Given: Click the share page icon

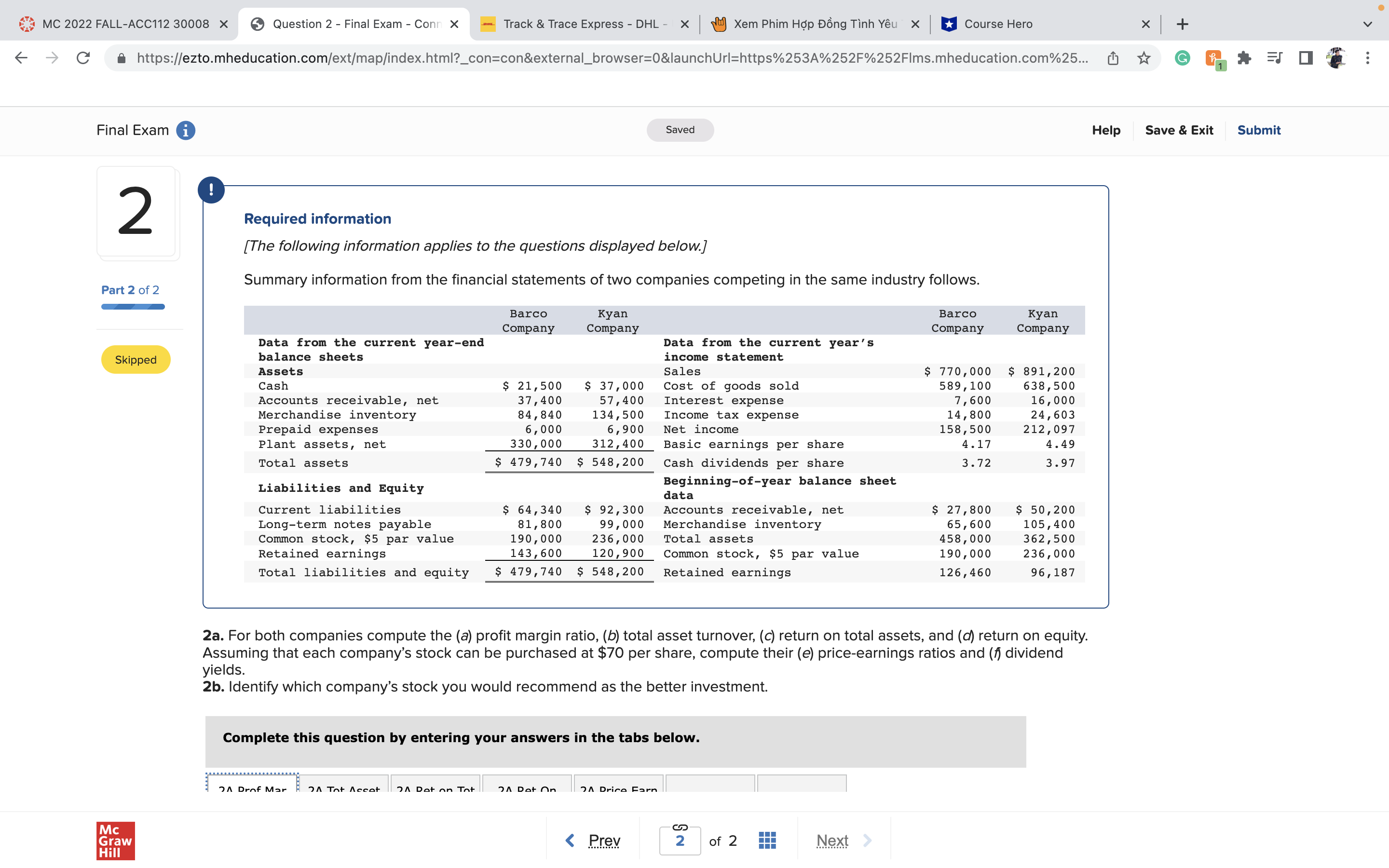Looking at the screenshot, I should pyautogui.click(x=1113, y=58).
